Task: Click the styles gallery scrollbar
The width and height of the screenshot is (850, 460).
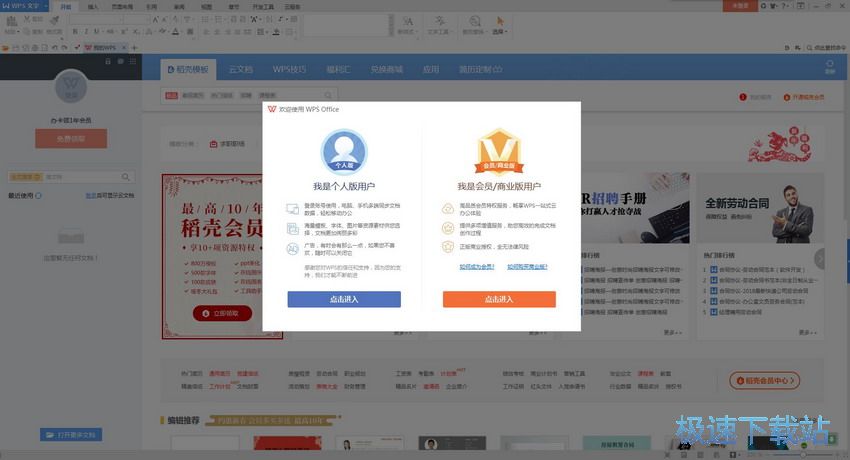Action: (391, 25)
